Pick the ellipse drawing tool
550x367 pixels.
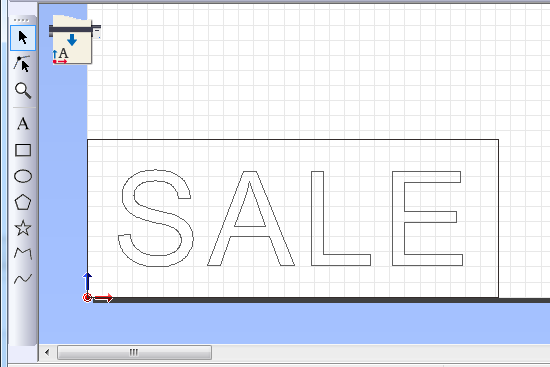click(23, 176)
